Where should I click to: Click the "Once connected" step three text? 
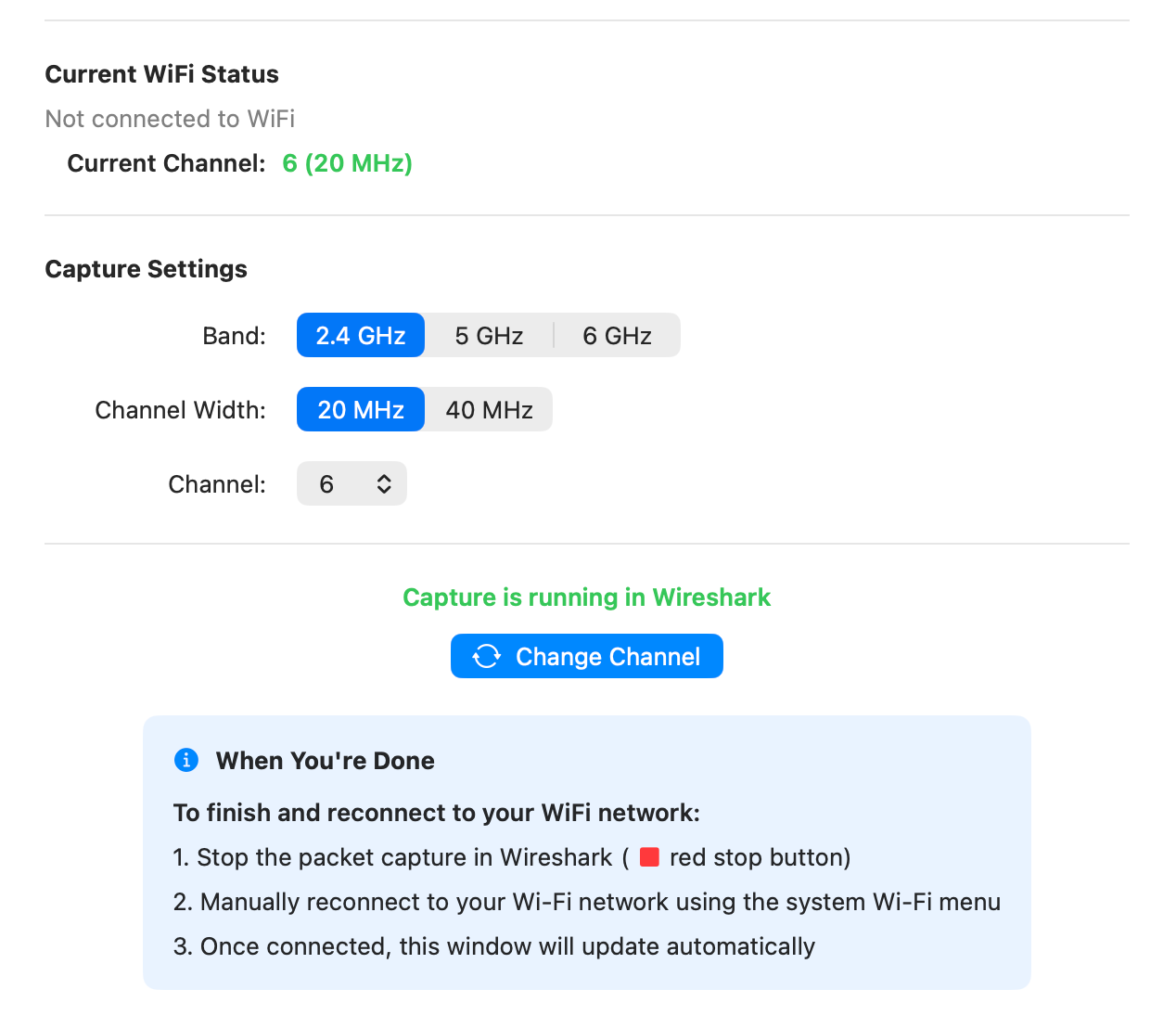(493, 946)
